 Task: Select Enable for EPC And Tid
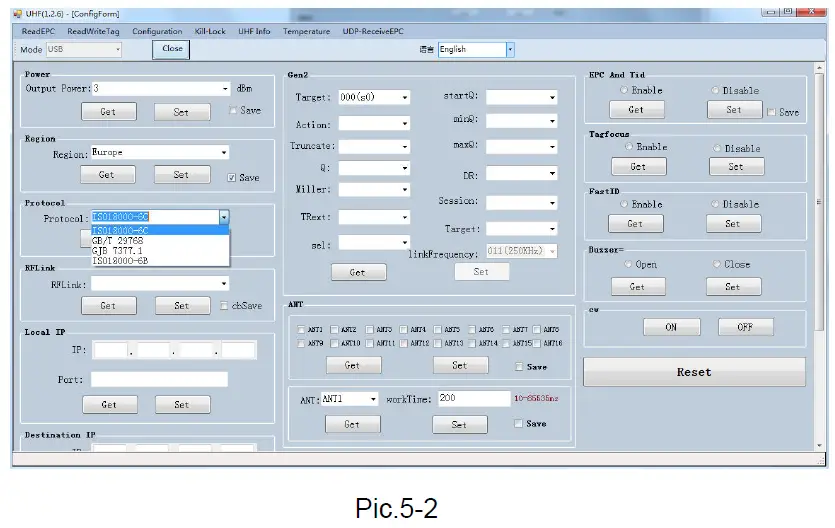624,90
